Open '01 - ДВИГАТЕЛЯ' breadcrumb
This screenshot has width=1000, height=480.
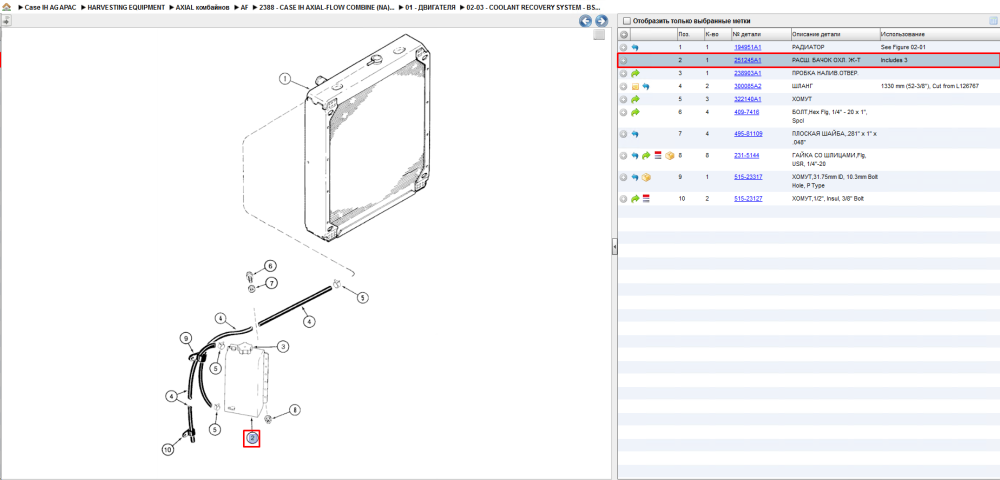[x=430, y=7]
